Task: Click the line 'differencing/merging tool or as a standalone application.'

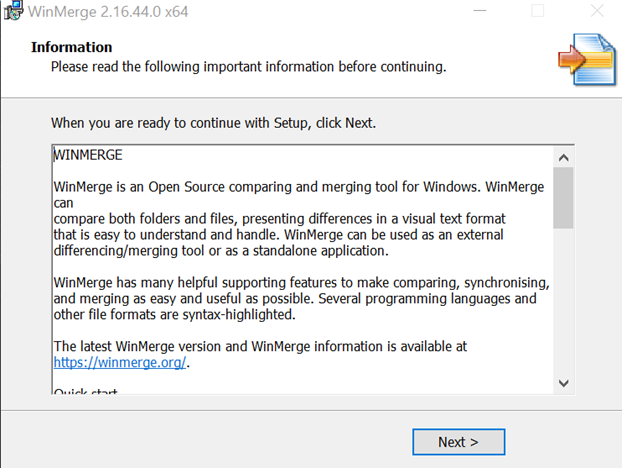Action: click(221, 251)
